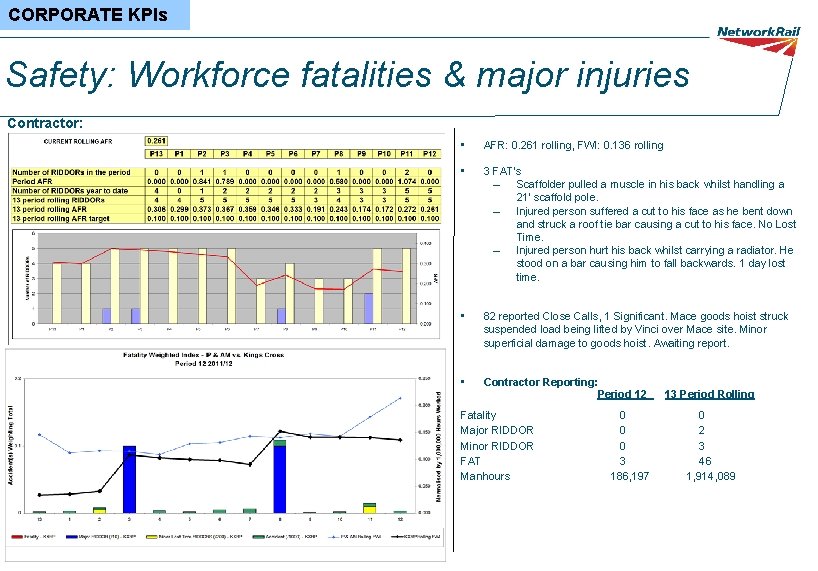Click the Minor RIDDOR row label
Image resolution: width=818 pixels, height=571 pixels.
[x=497, y=446]
